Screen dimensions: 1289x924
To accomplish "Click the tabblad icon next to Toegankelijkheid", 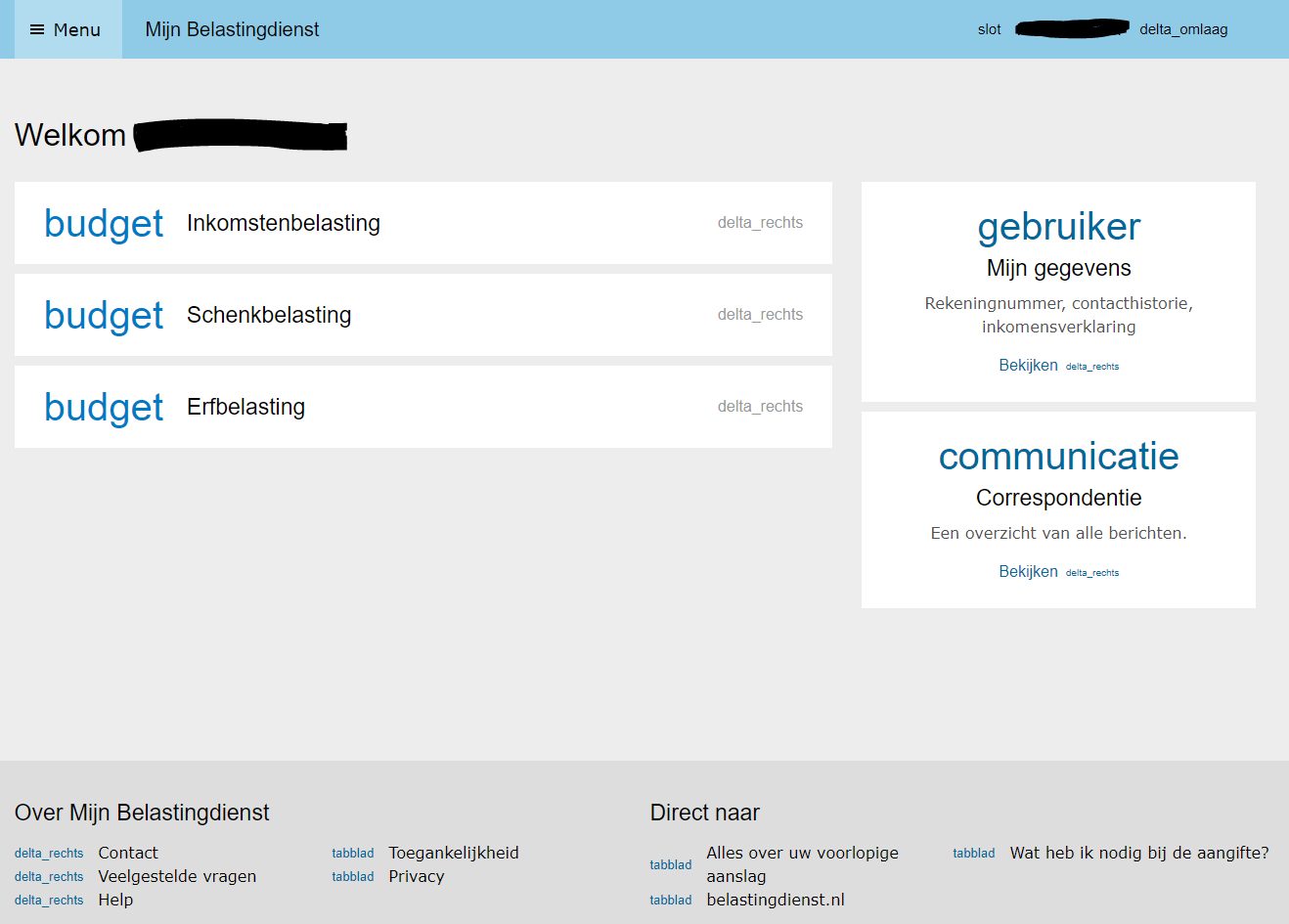I will (353, 854).
